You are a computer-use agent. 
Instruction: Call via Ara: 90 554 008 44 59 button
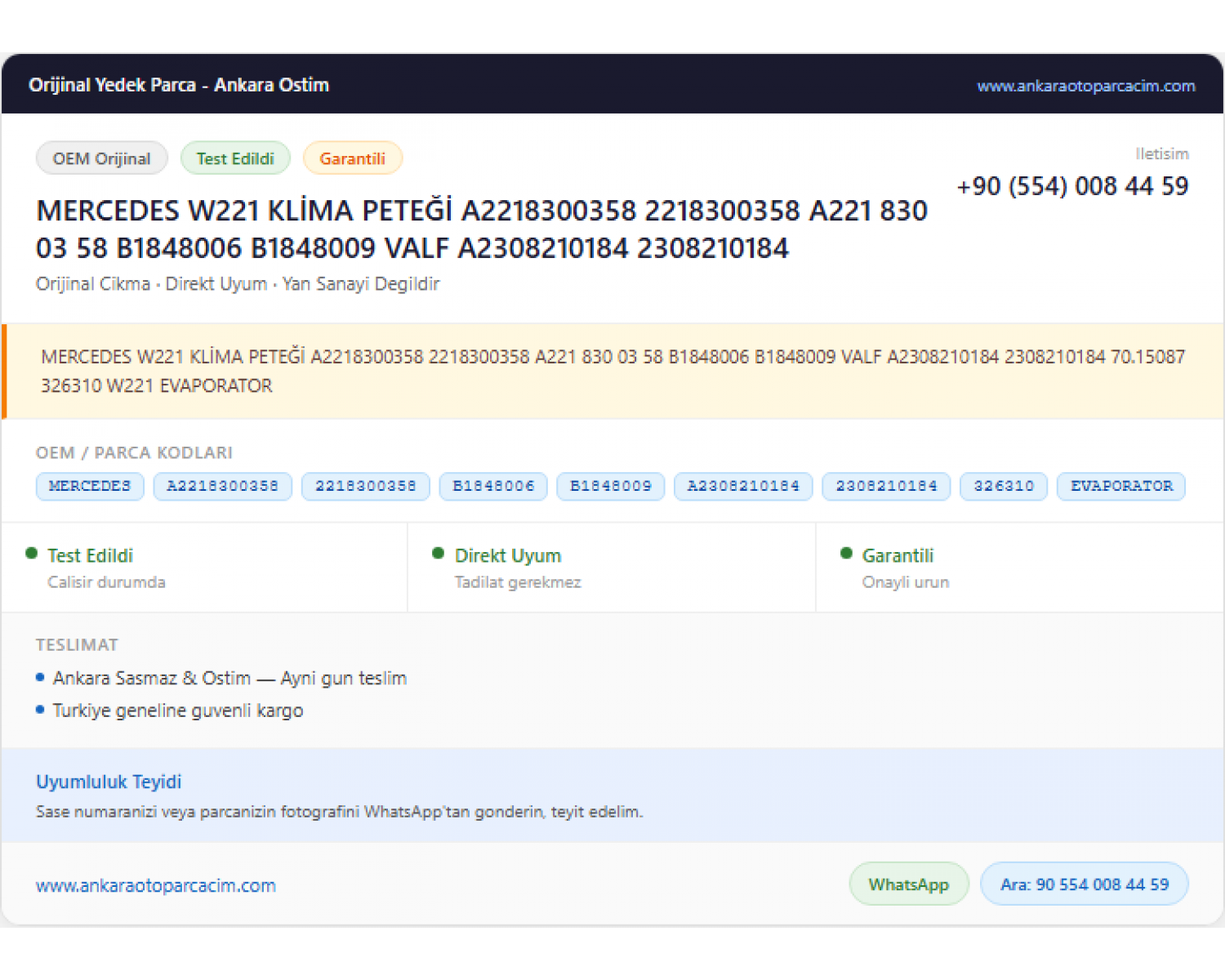tap(1084, 884)
